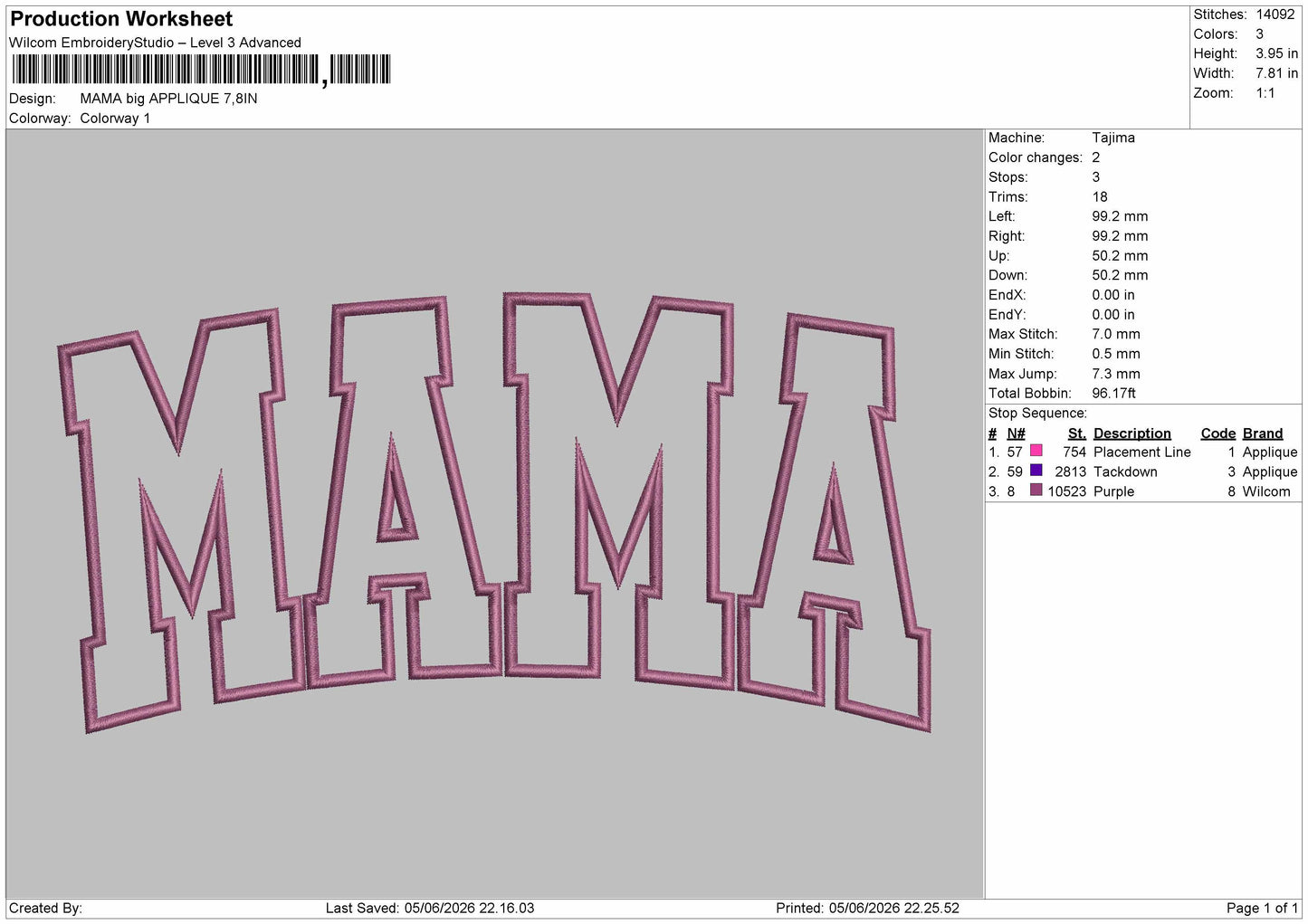
Task: Click the Stops value 3
Action: tap(1095, 177)
